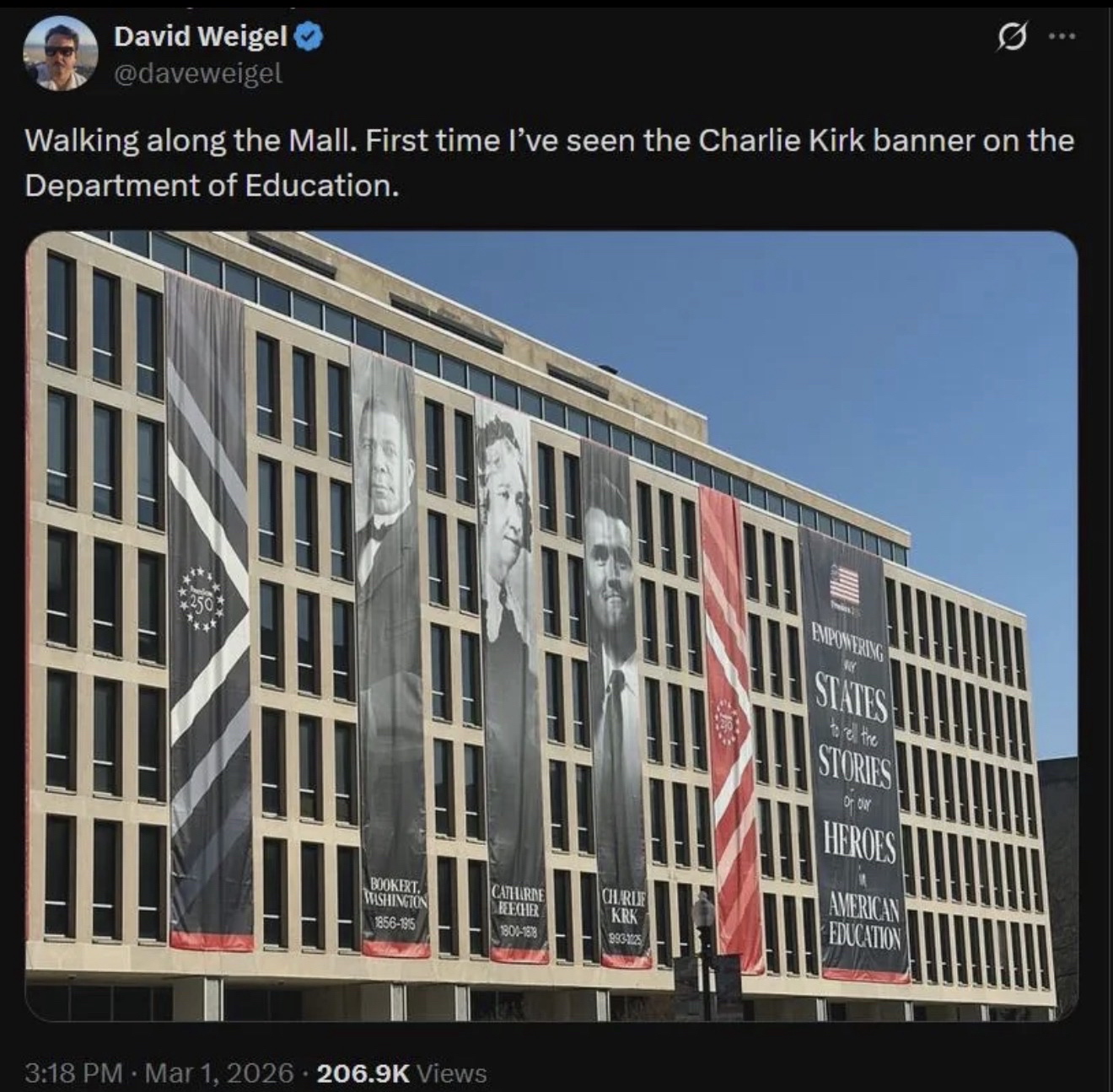
Task: Click the American flag emblem on banner
Action: pyautogui.click(x=844, y=583)
